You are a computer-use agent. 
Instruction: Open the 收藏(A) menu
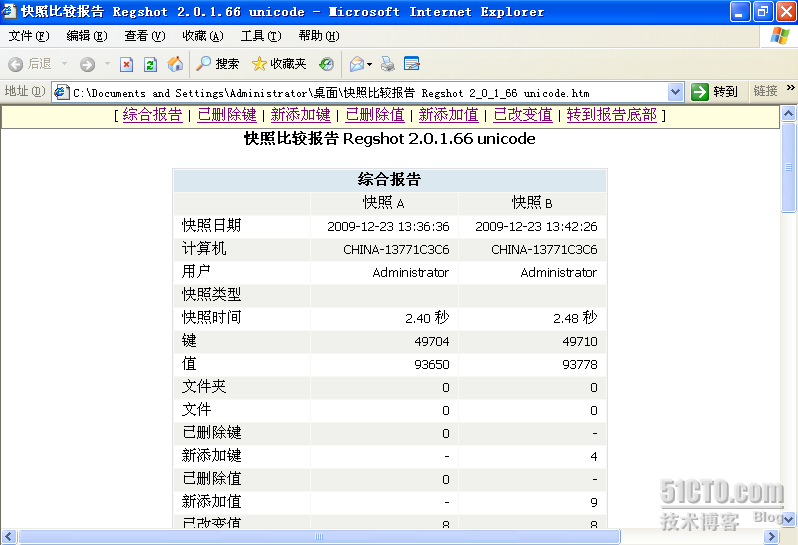tap(203, 36)
